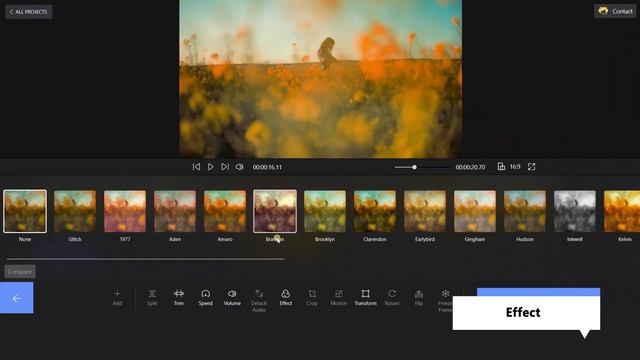Image resolution: width=640 pixels, height=360 pixels.
Task: Apply the Hudson effect filter
Action: click(x=525, y=211)
